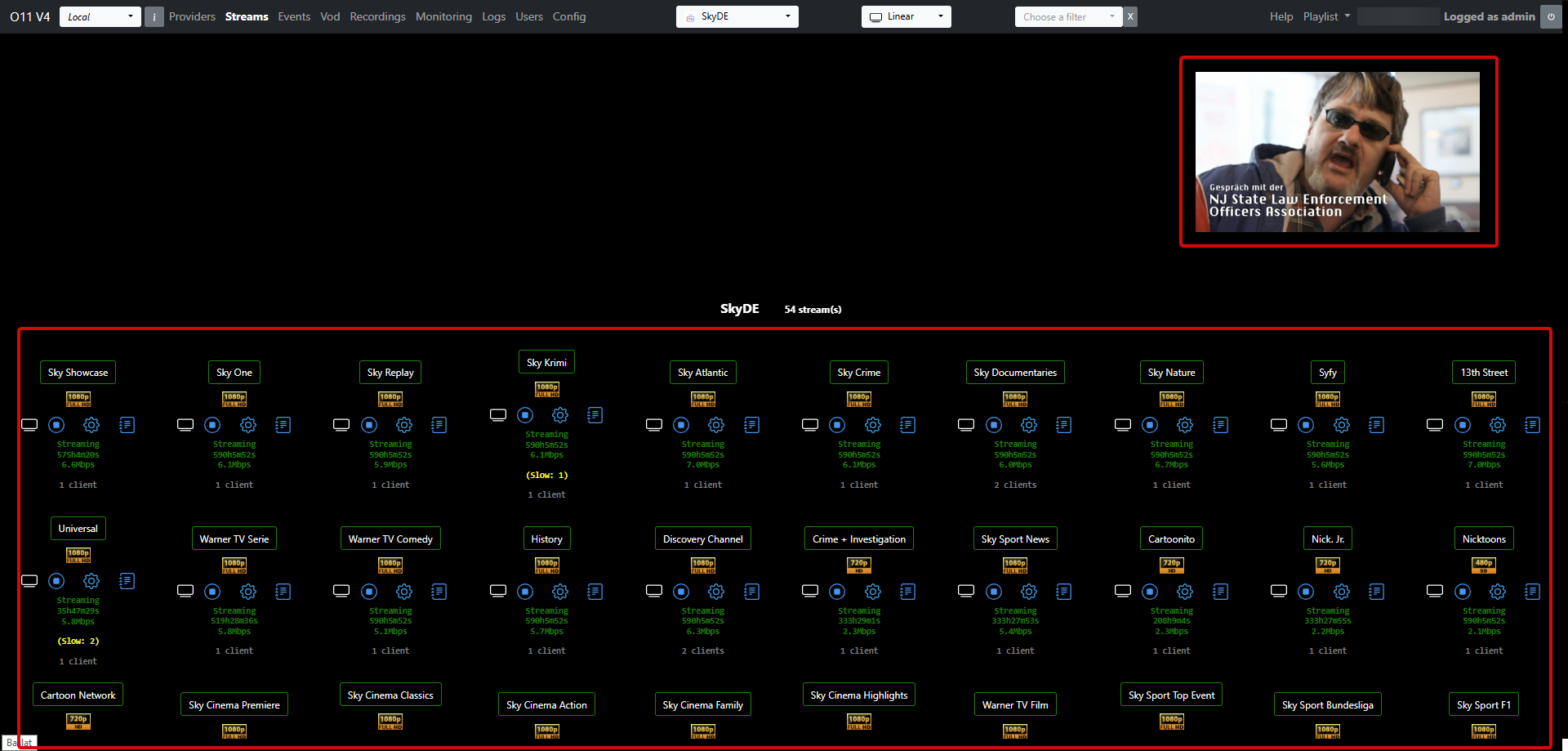
Task: Open preview monitor for Sky Atlantic
Action: coord(654,424)
